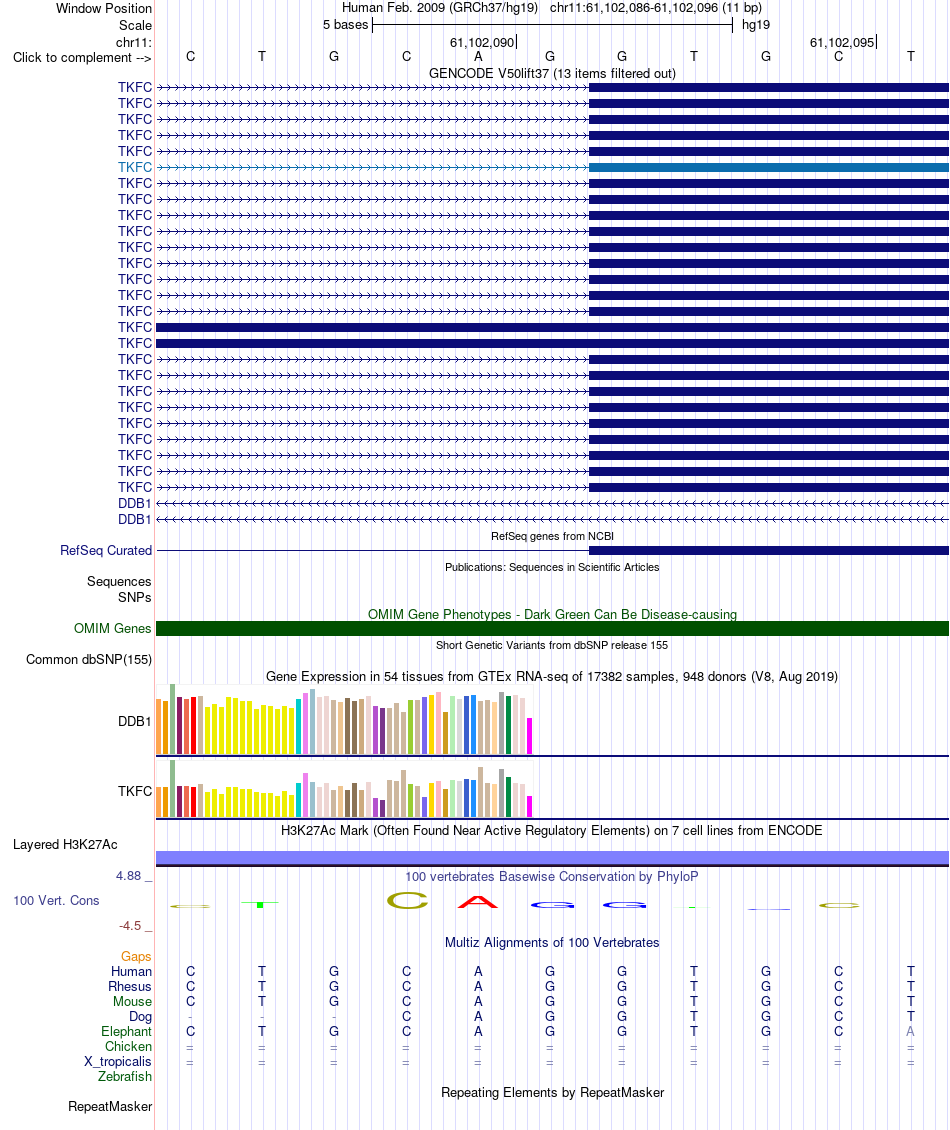This screenshot has height=1130, width=950.
Task: Click the chr11:61,102,086-61,102,096 position title
Action: (x=655, y=8)
